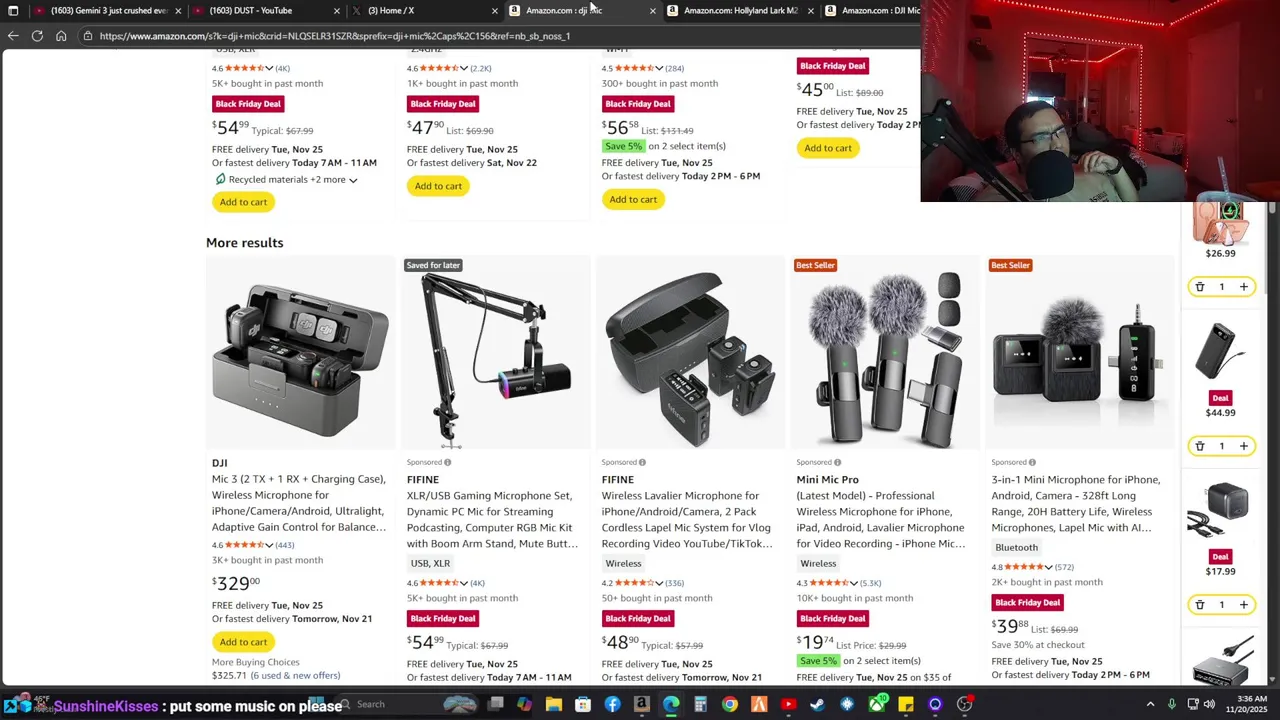The image size is (1280, 720).
Task: Open the $44.99 power bank cart thumbnail
Action: click(1221, 350)
